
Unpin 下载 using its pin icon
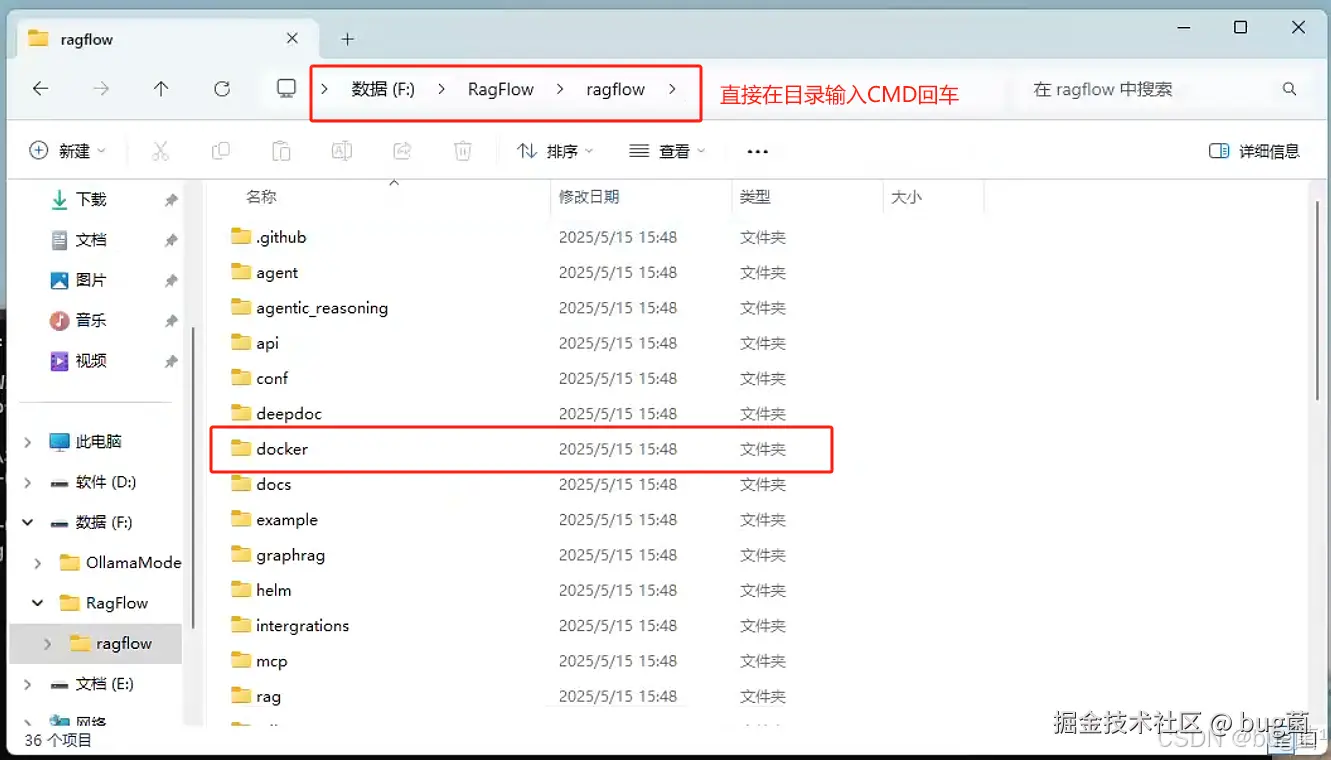point(171,200)
